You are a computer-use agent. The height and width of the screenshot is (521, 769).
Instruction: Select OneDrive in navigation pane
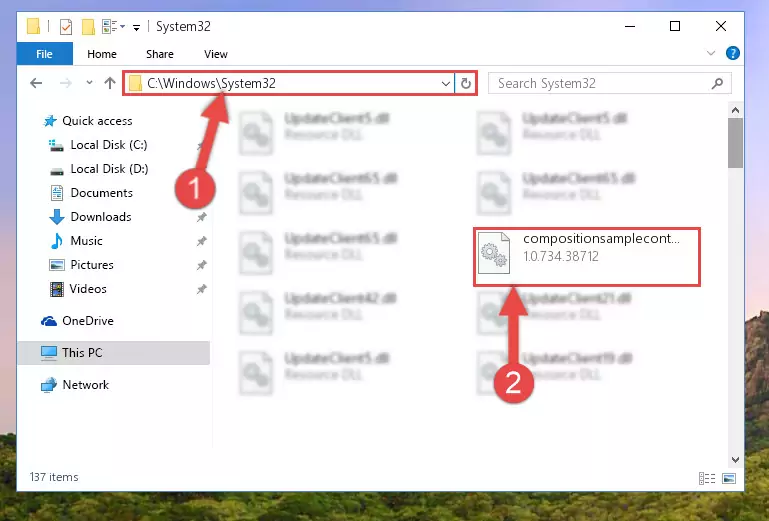(88, 321)
